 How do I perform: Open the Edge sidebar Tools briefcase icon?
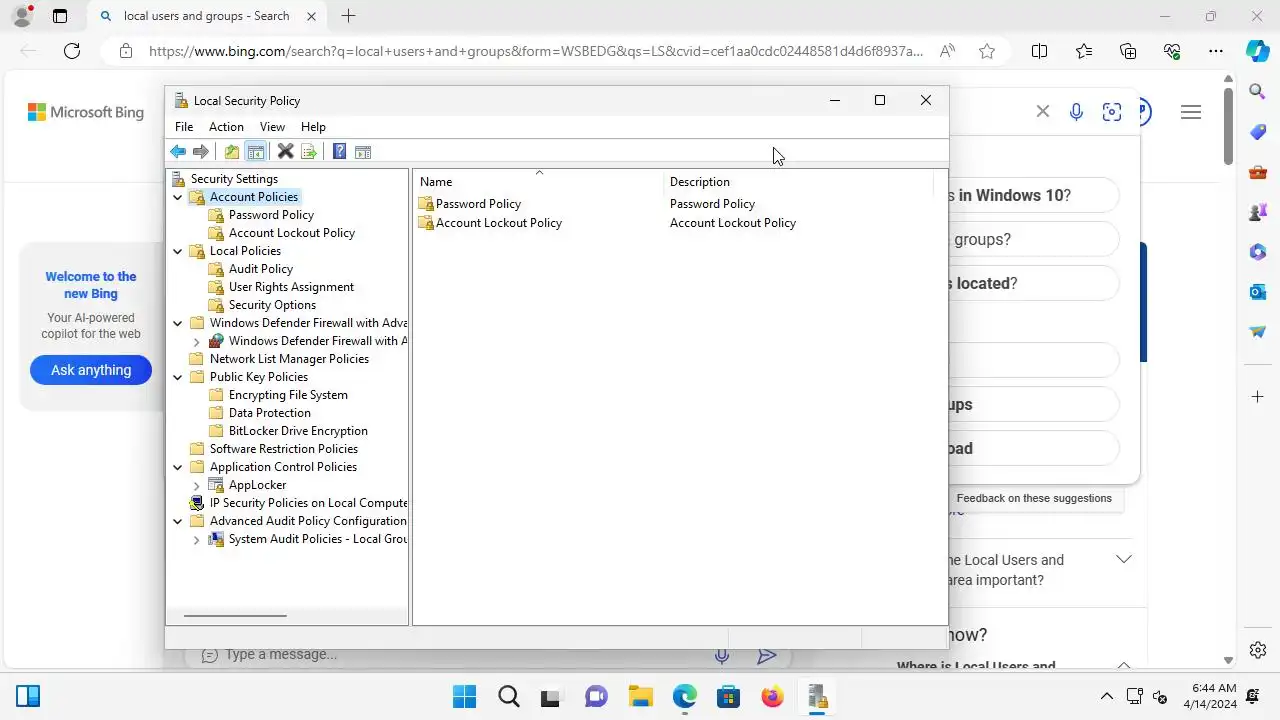[1258, 172]
